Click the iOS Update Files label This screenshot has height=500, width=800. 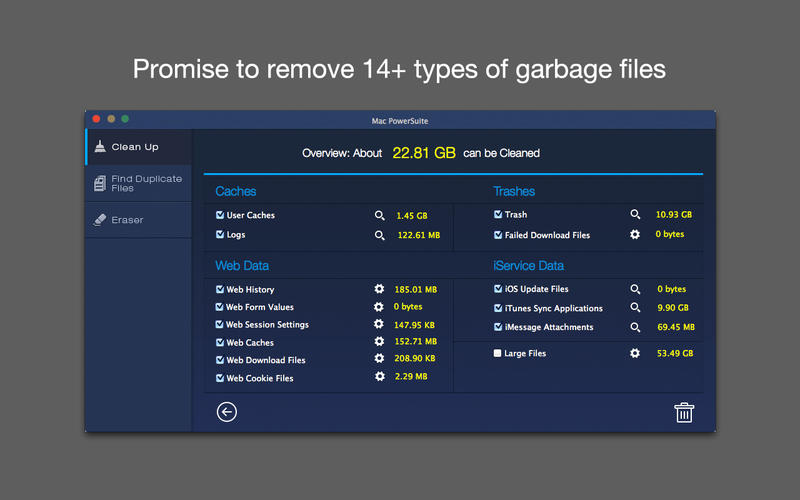pyautogui.click(x=537, y=289)
